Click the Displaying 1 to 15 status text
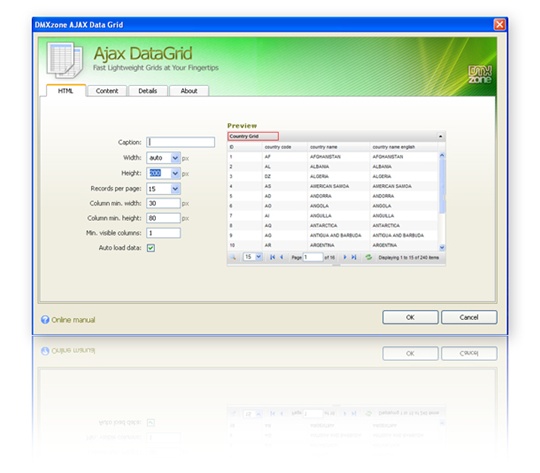Viewport: 540px width, 473px height. click(408, 257)
